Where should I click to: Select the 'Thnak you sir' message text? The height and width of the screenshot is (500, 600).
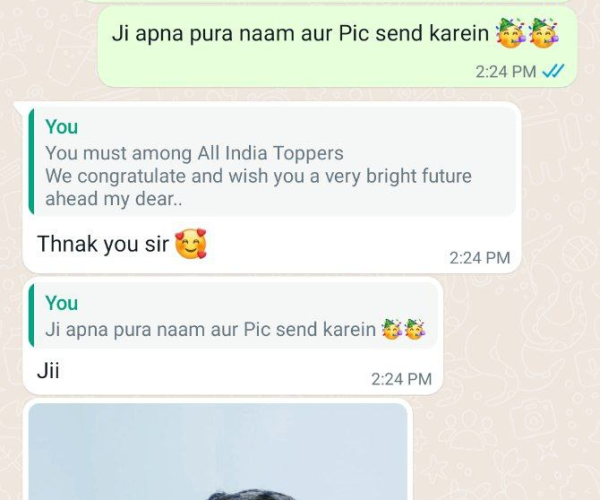coord(103,244)
